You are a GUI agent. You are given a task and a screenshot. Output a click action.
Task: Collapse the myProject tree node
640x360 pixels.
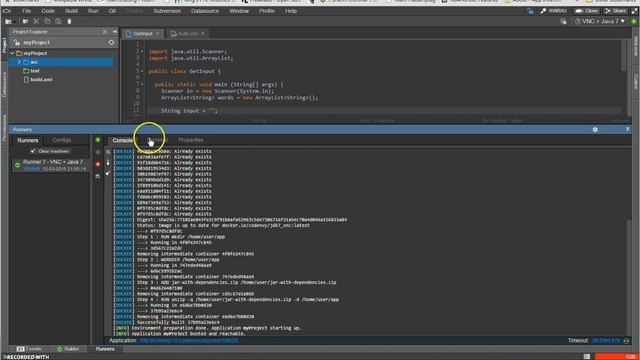[x=12, y=53]
